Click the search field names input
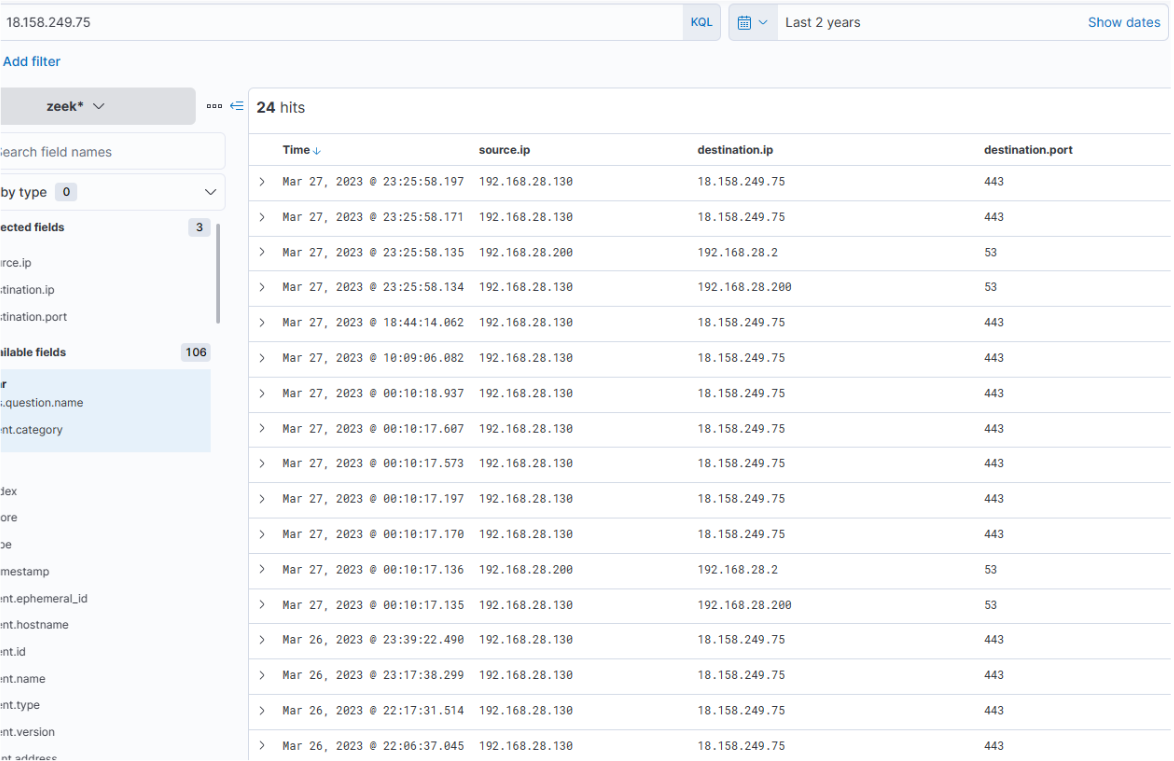This screenshot has width=1174, height=761. coord(110,152)
